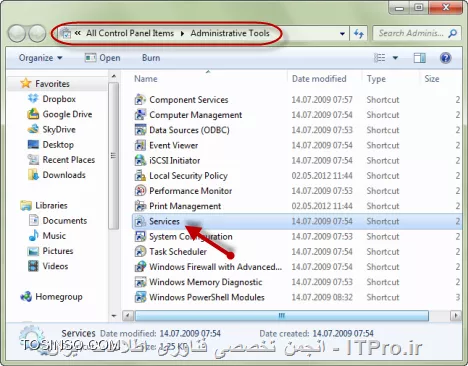Click the horizontal scrollbar right arrow
The image size is (468, 366).
[456, 315]
